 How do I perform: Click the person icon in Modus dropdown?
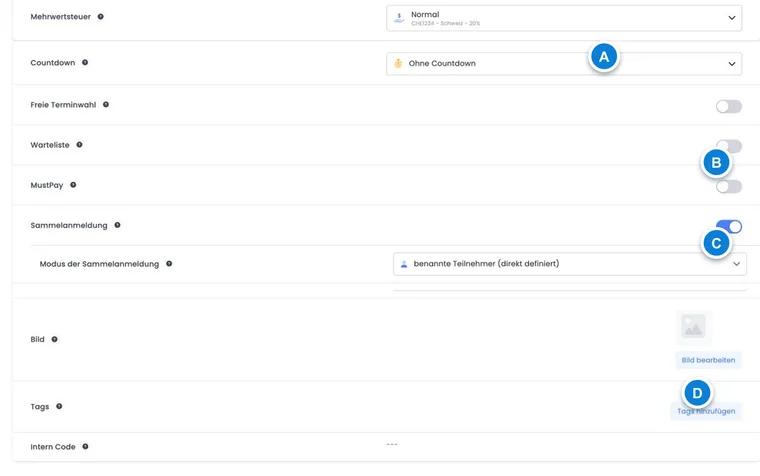point(404,264)
